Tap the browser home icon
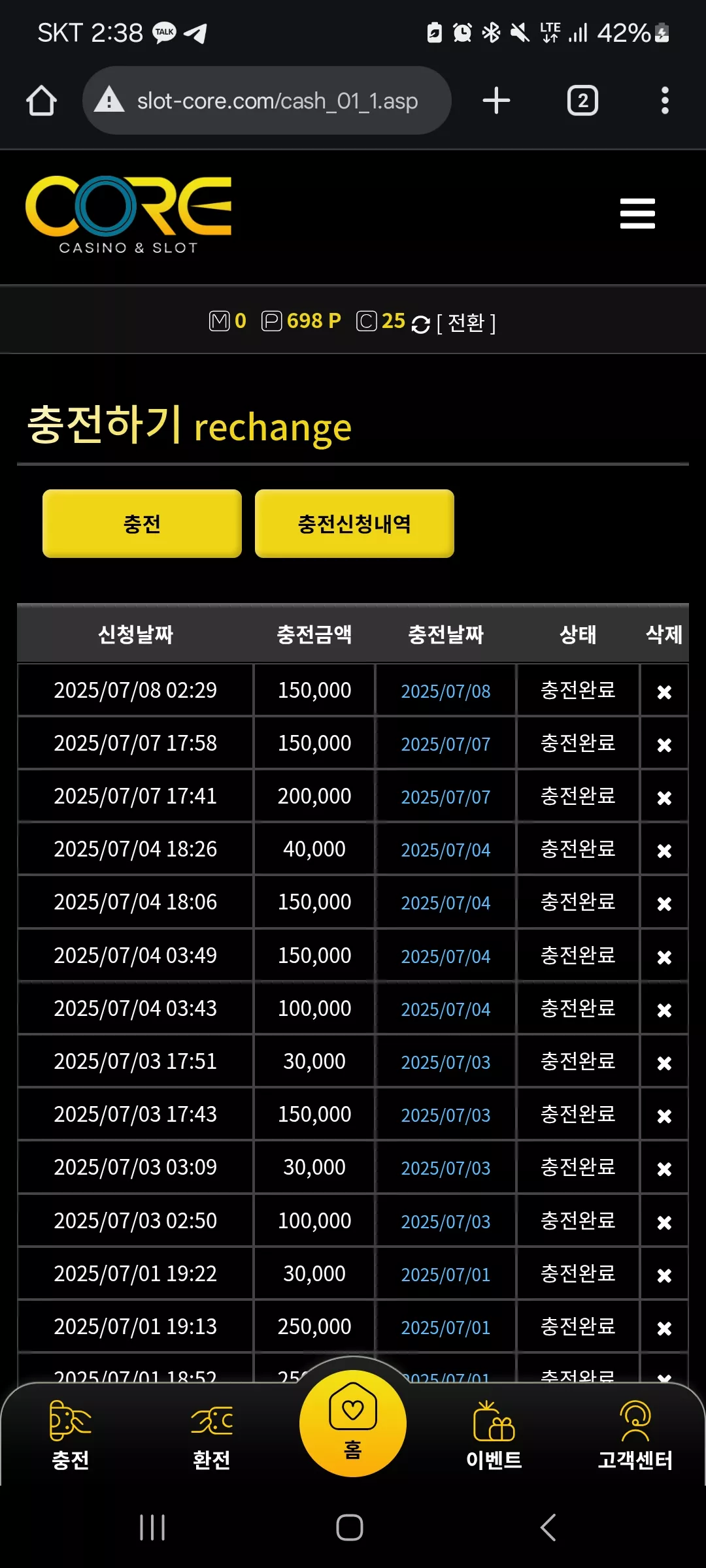 click(x=41, y=101)
